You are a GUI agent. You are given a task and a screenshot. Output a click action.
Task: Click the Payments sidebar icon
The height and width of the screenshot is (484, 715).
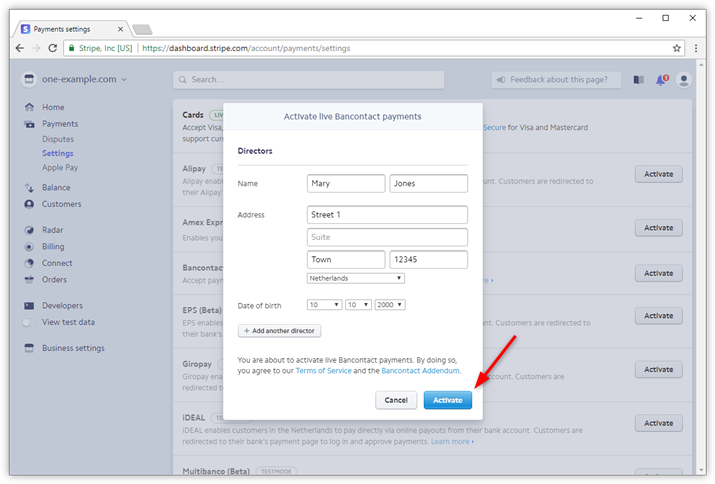[29, 124]
